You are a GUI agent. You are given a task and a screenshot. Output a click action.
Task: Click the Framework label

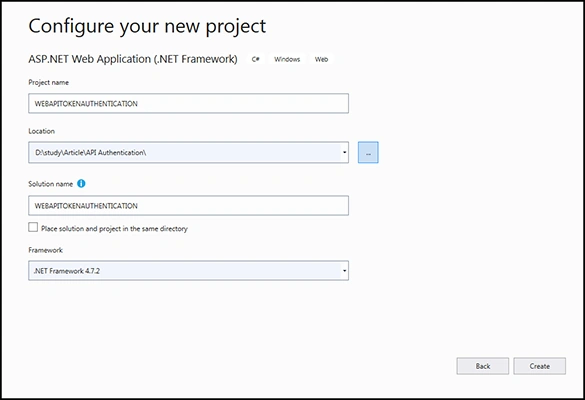(x=46, y=250)
